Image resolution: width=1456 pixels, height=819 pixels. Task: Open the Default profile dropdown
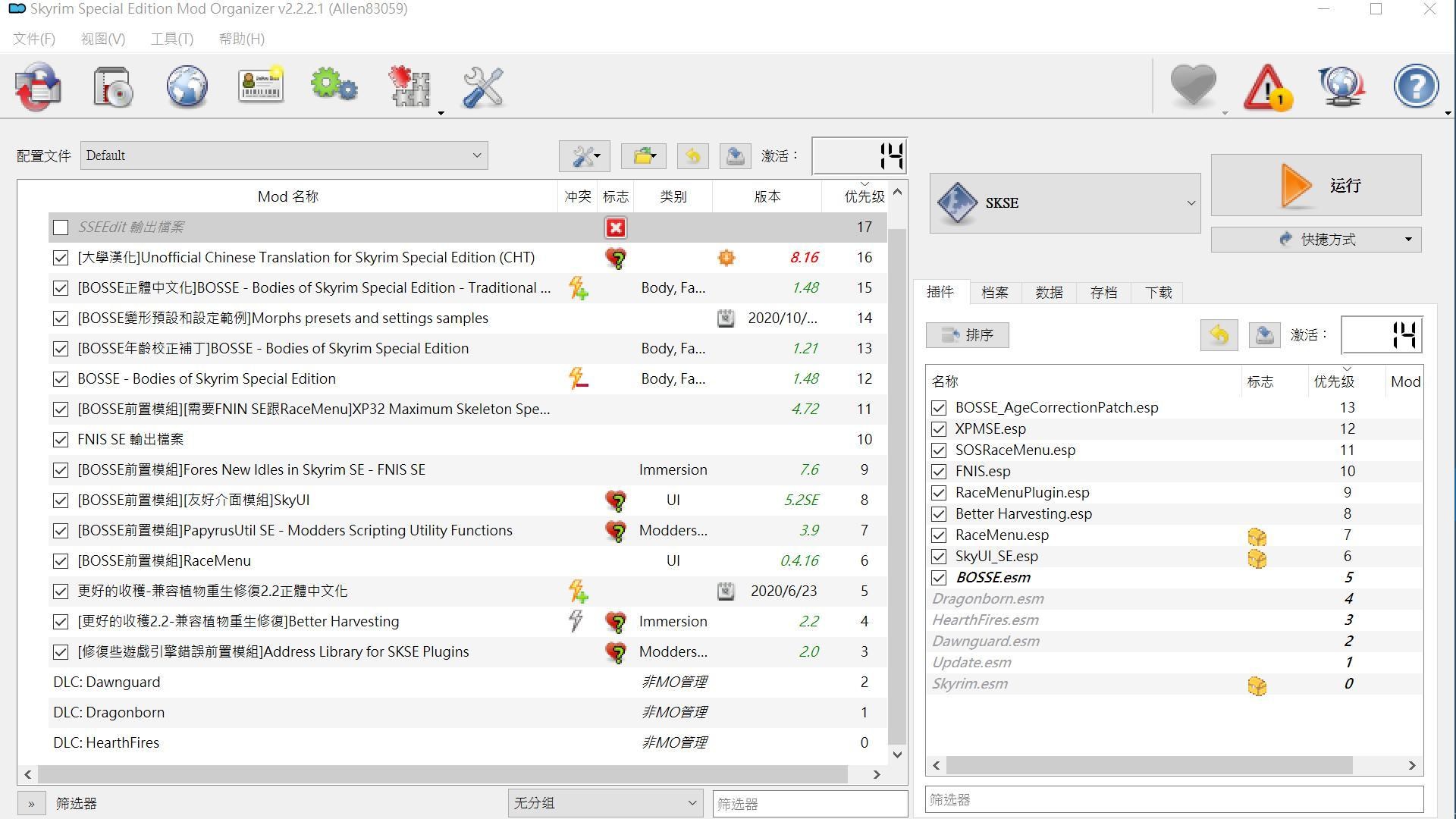(284, 155)
